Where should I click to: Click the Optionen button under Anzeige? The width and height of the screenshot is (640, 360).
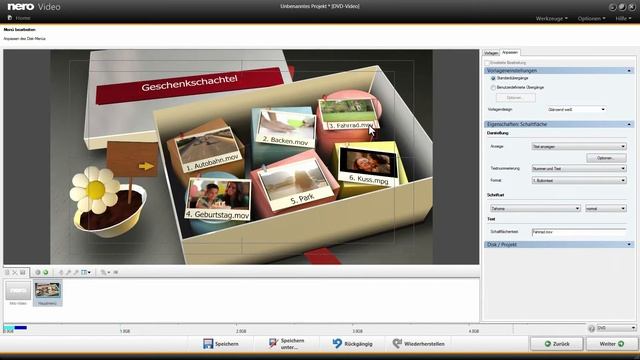tap(606, 158)
